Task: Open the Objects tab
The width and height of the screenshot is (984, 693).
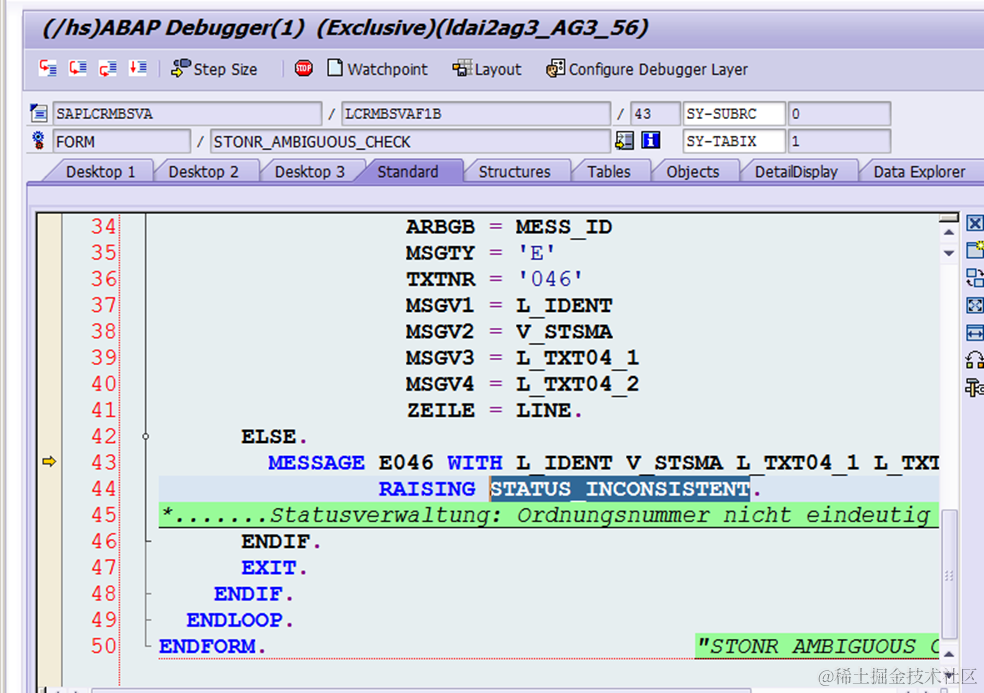Action: 693,172
